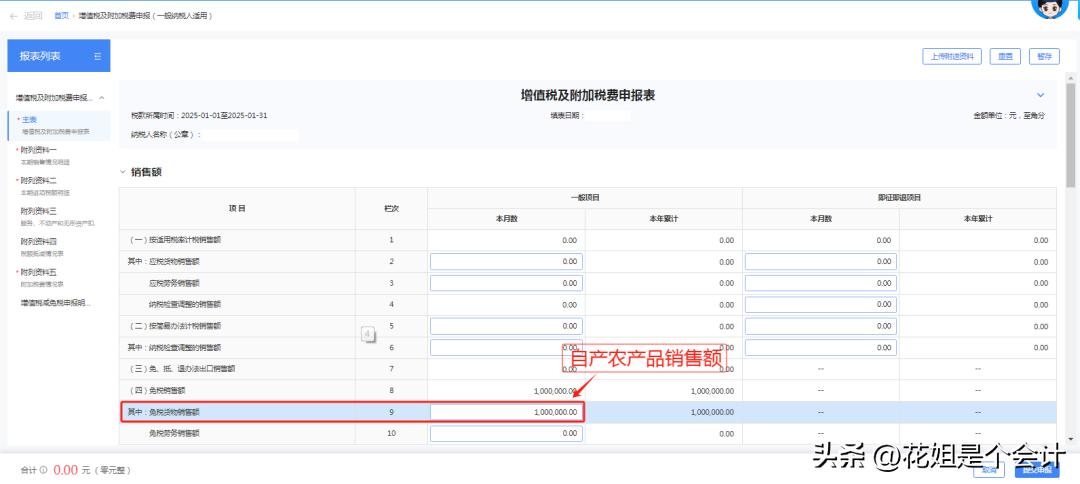Edit row 9 免税货物销售额 本月数 field
1080x484 pixels.
click(x=506, y=412)
